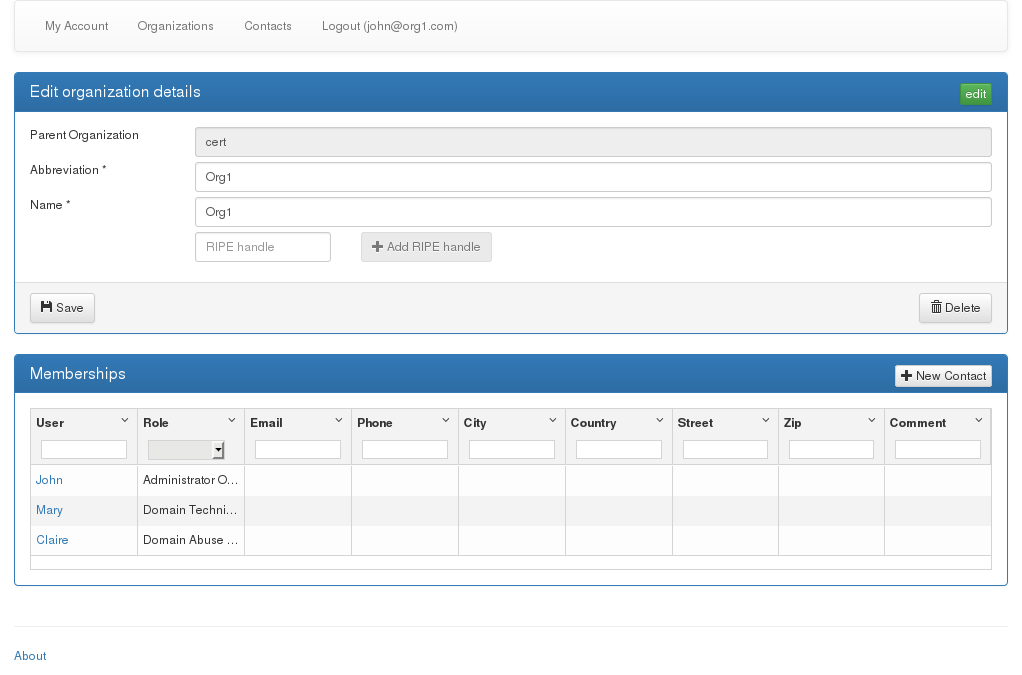Sort by the Email column header

(267, 423)
